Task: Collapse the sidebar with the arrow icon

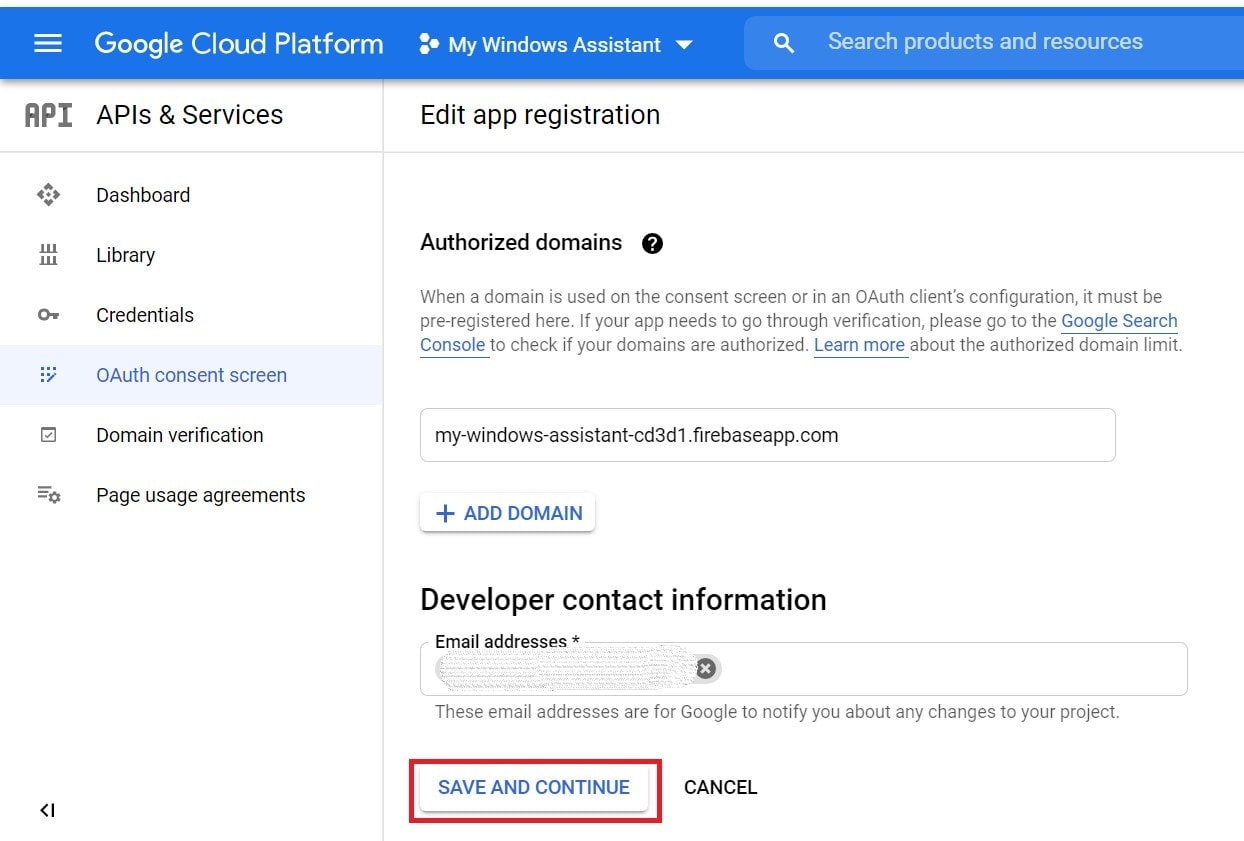Action: pyautogui.click(x=47, y=810)
